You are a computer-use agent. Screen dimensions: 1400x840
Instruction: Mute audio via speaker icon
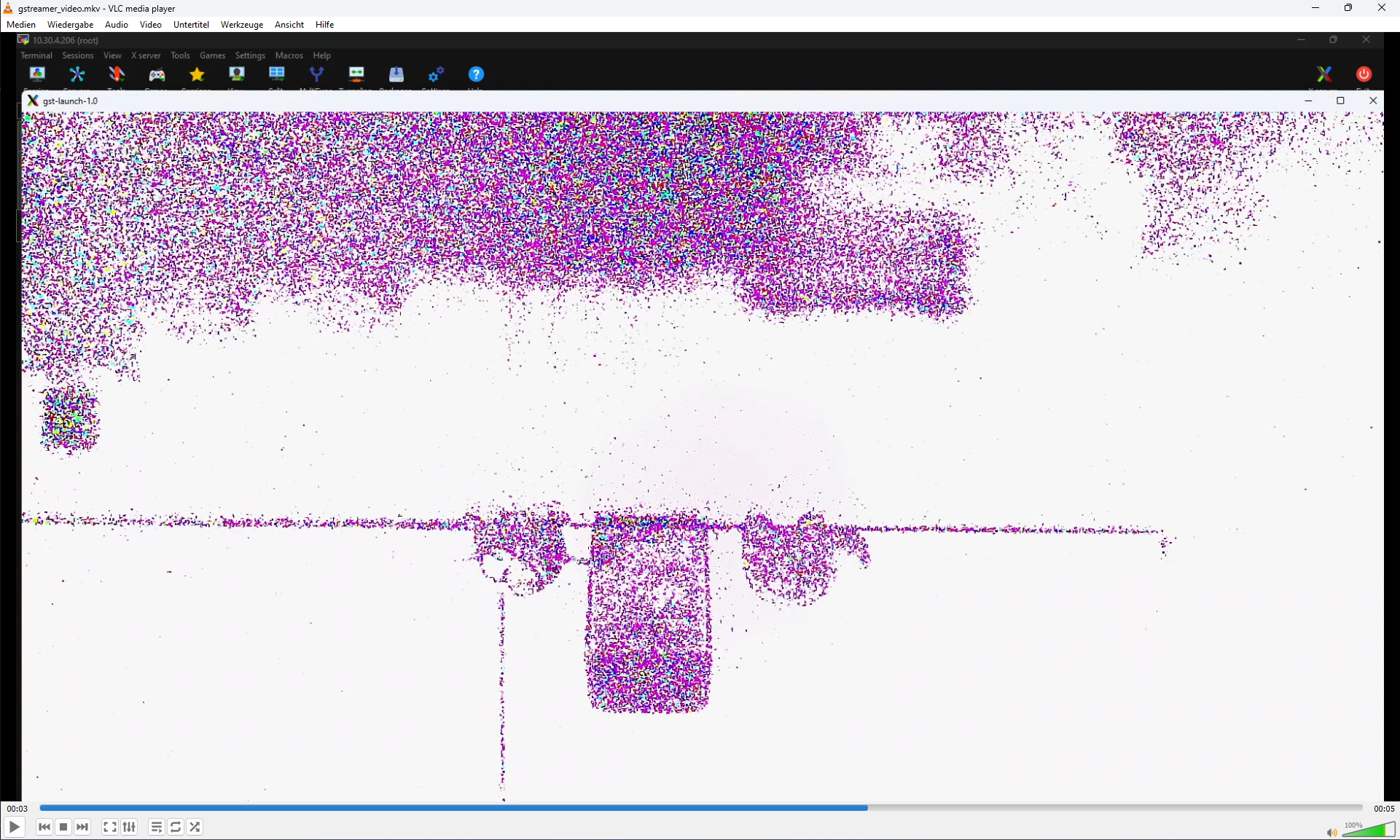[x=1331, y=832]
